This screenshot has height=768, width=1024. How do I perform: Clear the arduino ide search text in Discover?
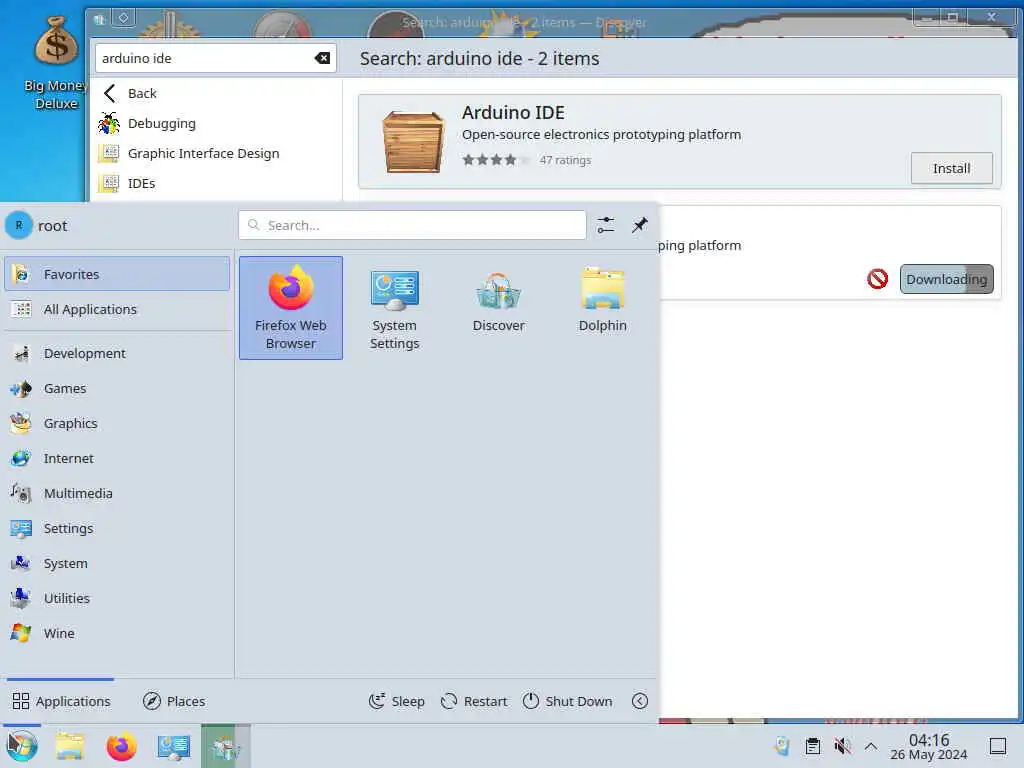[x=322, y=58]
